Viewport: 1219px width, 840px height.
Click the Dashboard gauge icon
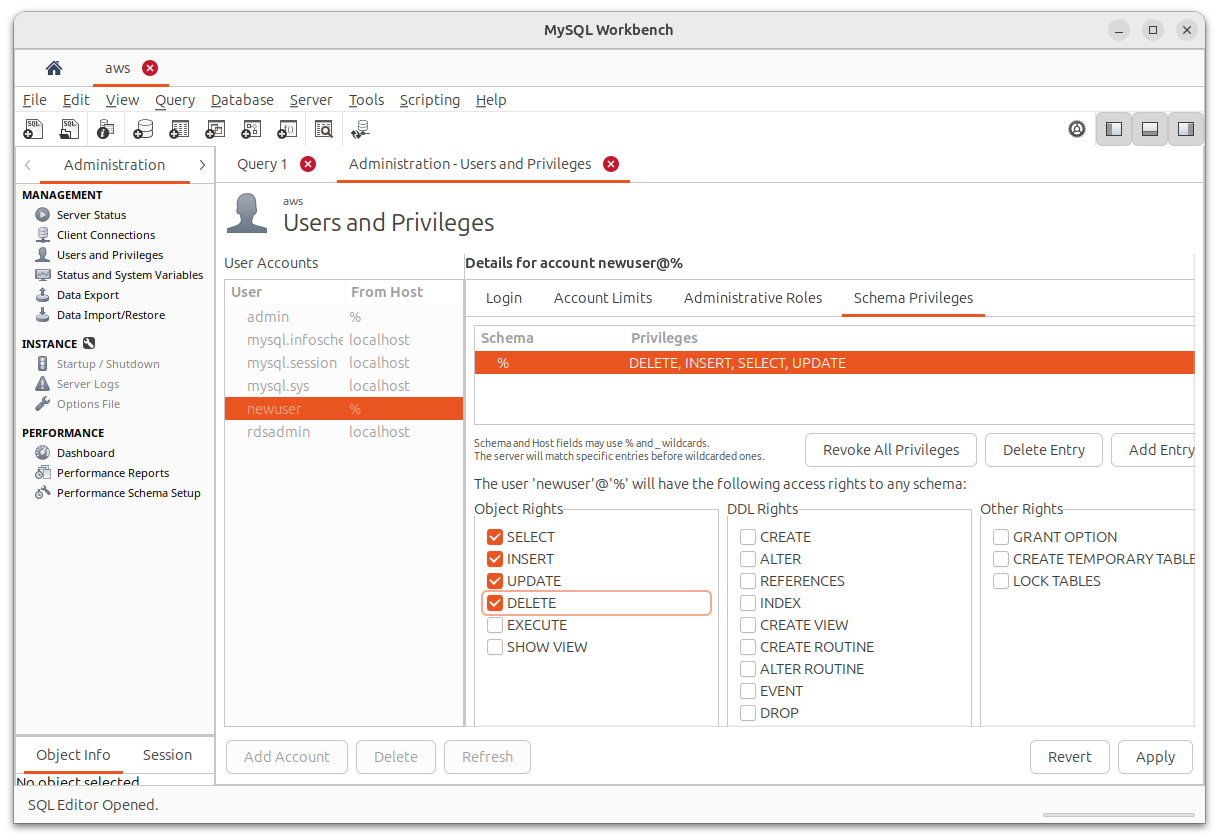tap(42, 453)
